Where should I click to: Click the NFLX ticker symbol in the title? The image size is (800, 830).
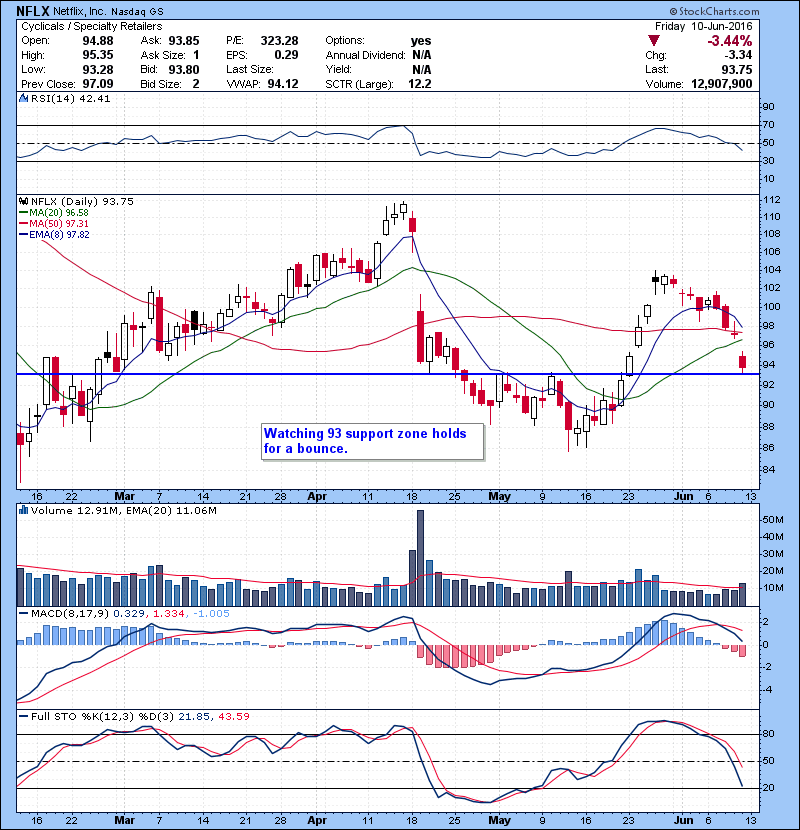[33, 11]
